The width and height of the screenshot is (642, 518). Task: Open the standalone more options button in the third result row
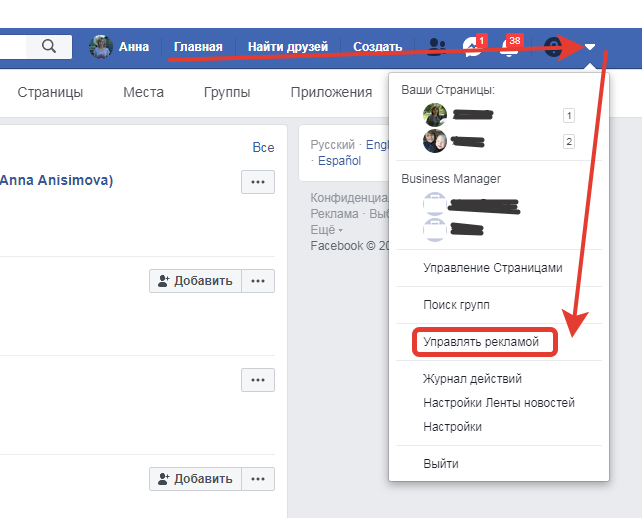(x=258, y=380)
